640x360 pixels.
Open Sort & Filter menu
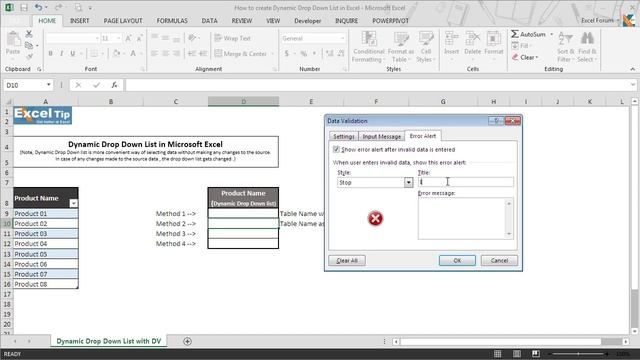pyautogui.click(x=566, y=47)
